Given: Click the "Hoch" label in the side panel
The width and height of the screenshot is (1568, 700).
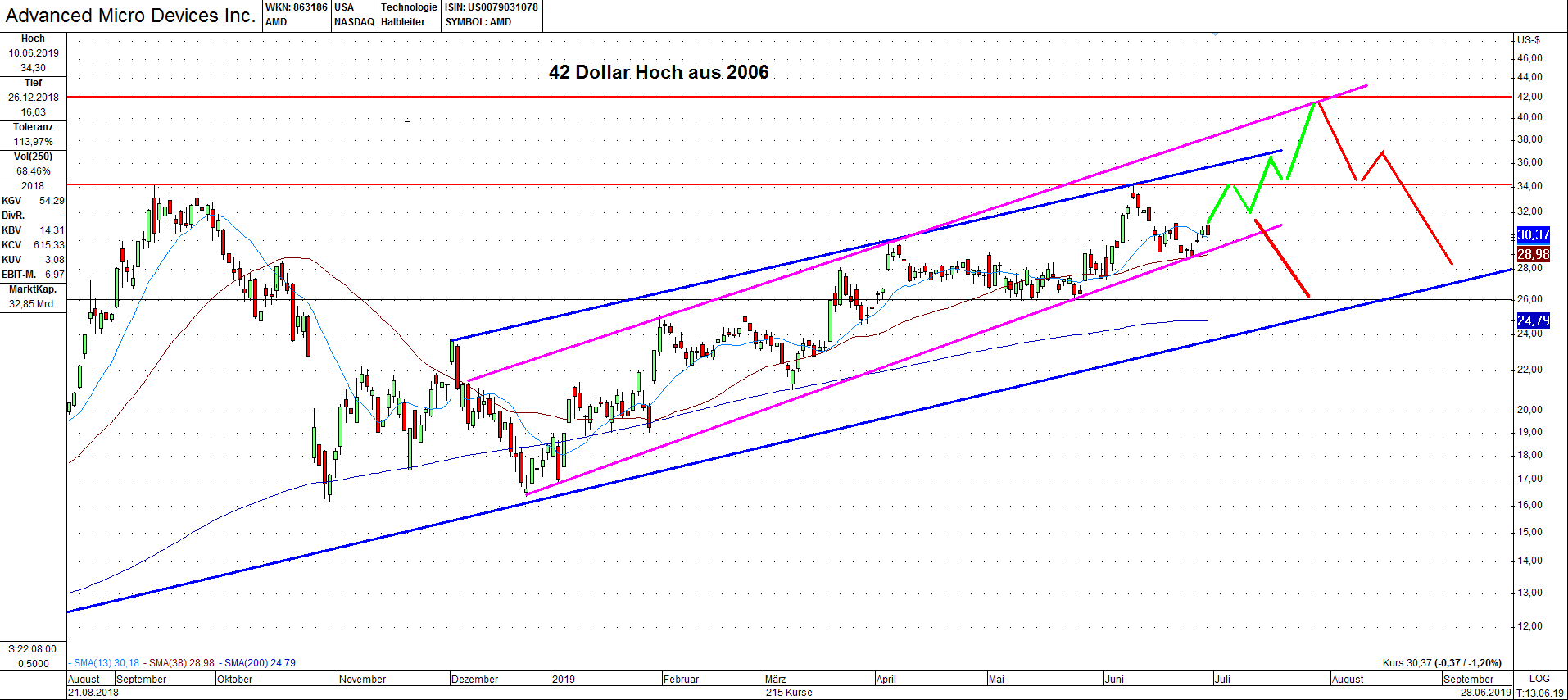Looking at the screenshot, I should (x=33, y=39).
